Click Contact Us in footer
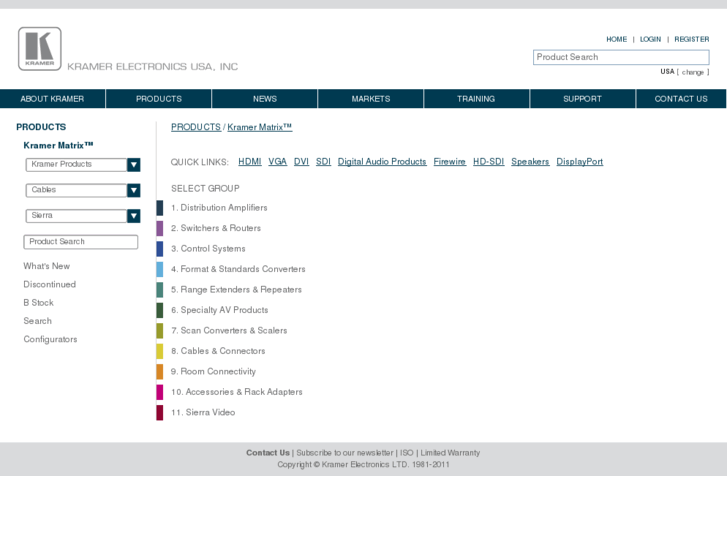The image size is (727, 545). pyautogui.click(x=268, y=453)
